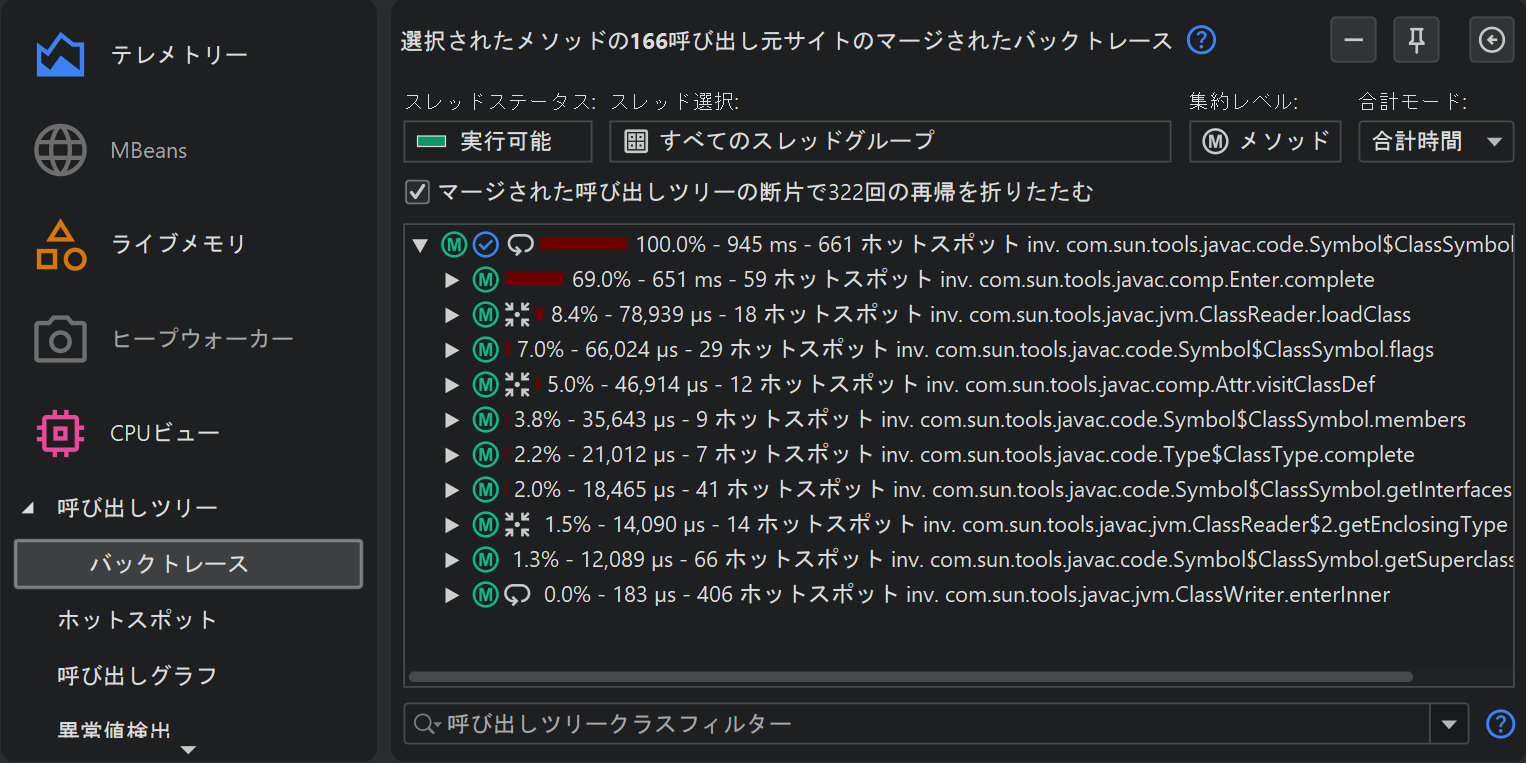The height and width of the screenshot is (763, 1526).
Task: Click the minus collapse button in header
Action: [1353, 41]
